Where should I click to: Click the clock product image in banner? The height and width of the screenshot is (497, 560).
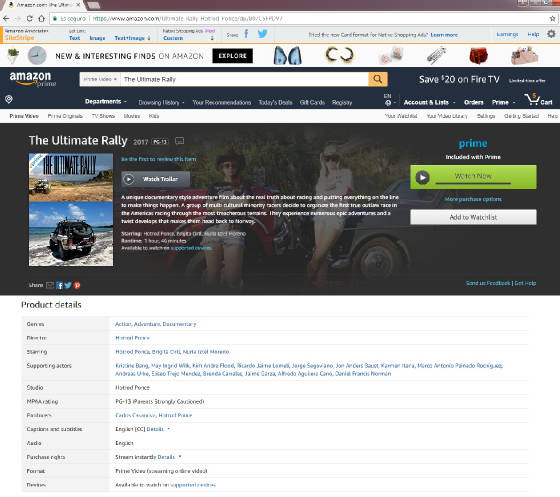coord(37,56)
